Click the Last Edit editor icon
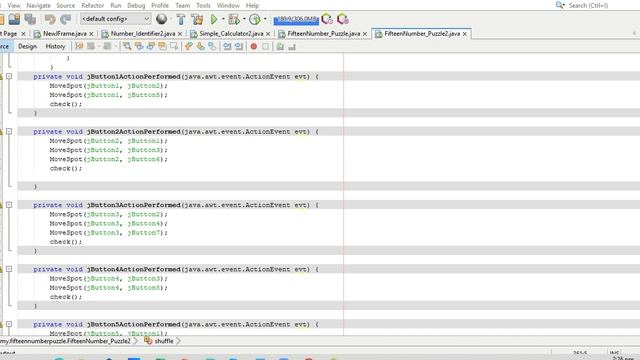640x360 pixels. pos(79,47)
